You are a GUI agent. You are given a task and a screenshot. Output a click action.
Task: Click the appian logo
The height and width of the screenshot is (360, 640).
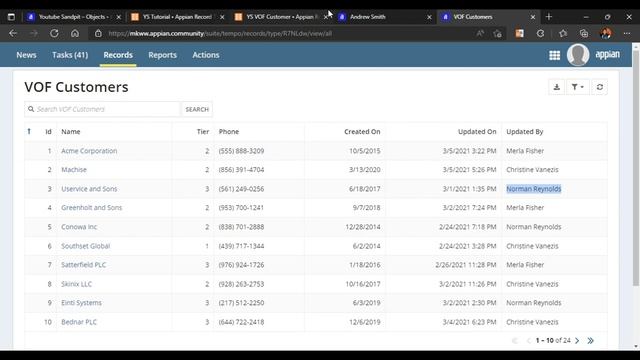[607, 54]
